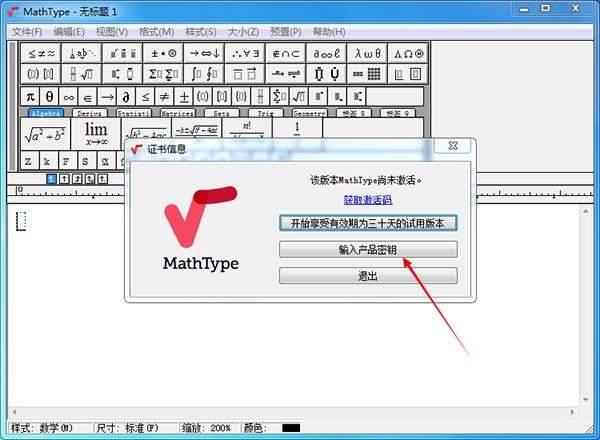Switch to the Statistics tab
This screenshot has height=440, width=600.
[x=134, y=113]
